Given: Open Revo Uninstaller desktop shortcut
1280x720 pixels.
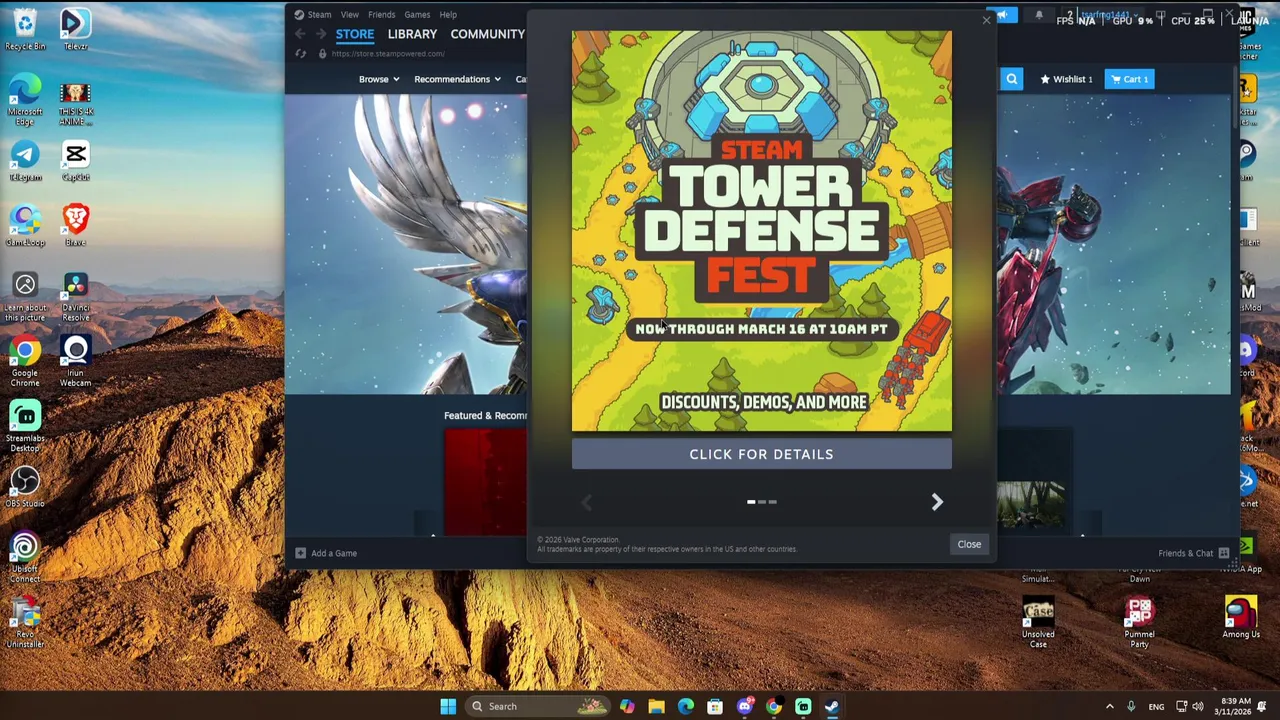Looking at the screenshot, I should click(x=25, y=624).
